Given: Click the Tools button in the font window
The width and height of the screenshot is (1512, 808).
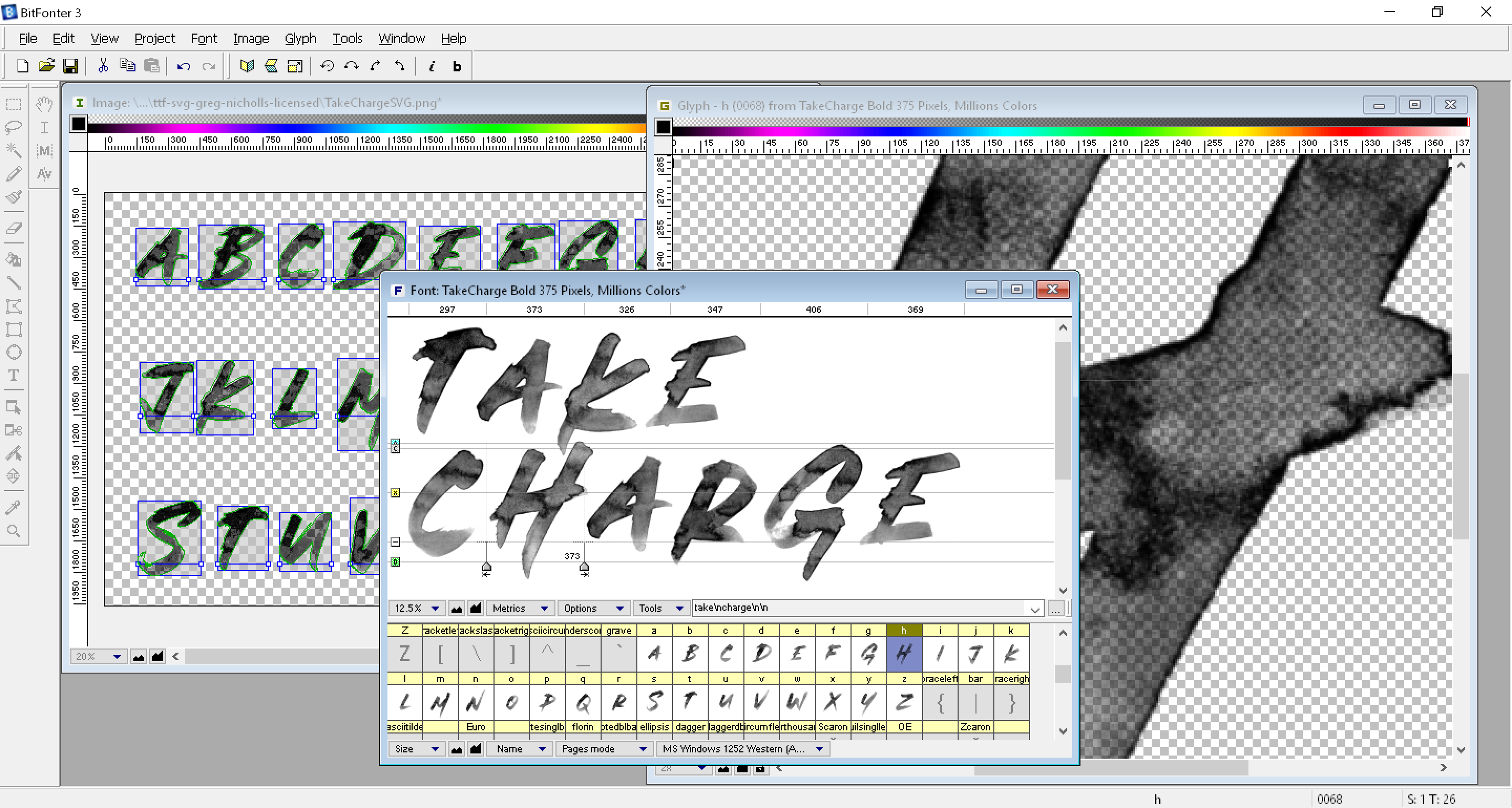Looking at the screenshot, I should click(x=661, y=609).
